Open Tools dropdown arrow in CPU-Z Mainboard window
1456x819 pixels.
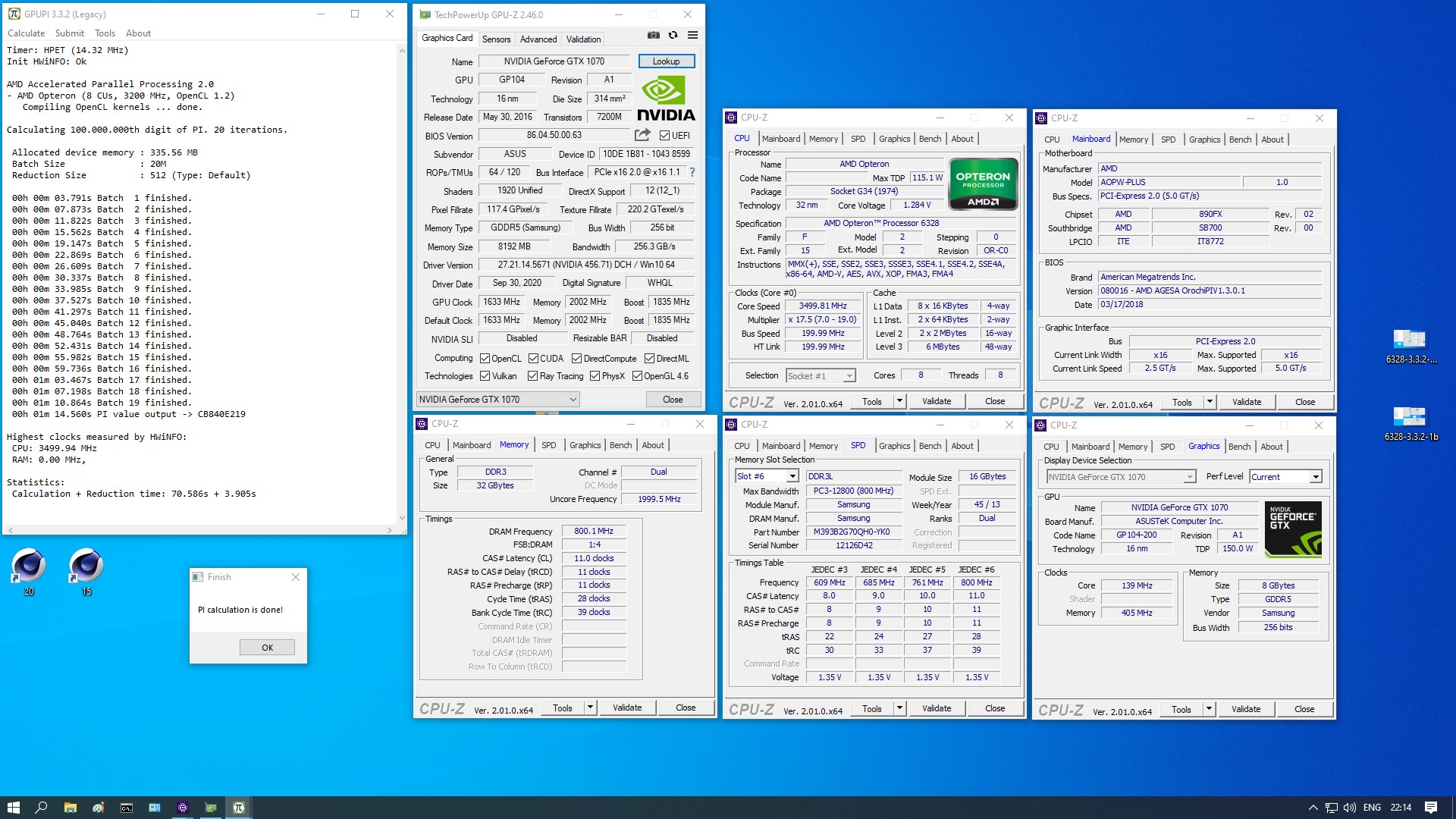(1210, 402)
